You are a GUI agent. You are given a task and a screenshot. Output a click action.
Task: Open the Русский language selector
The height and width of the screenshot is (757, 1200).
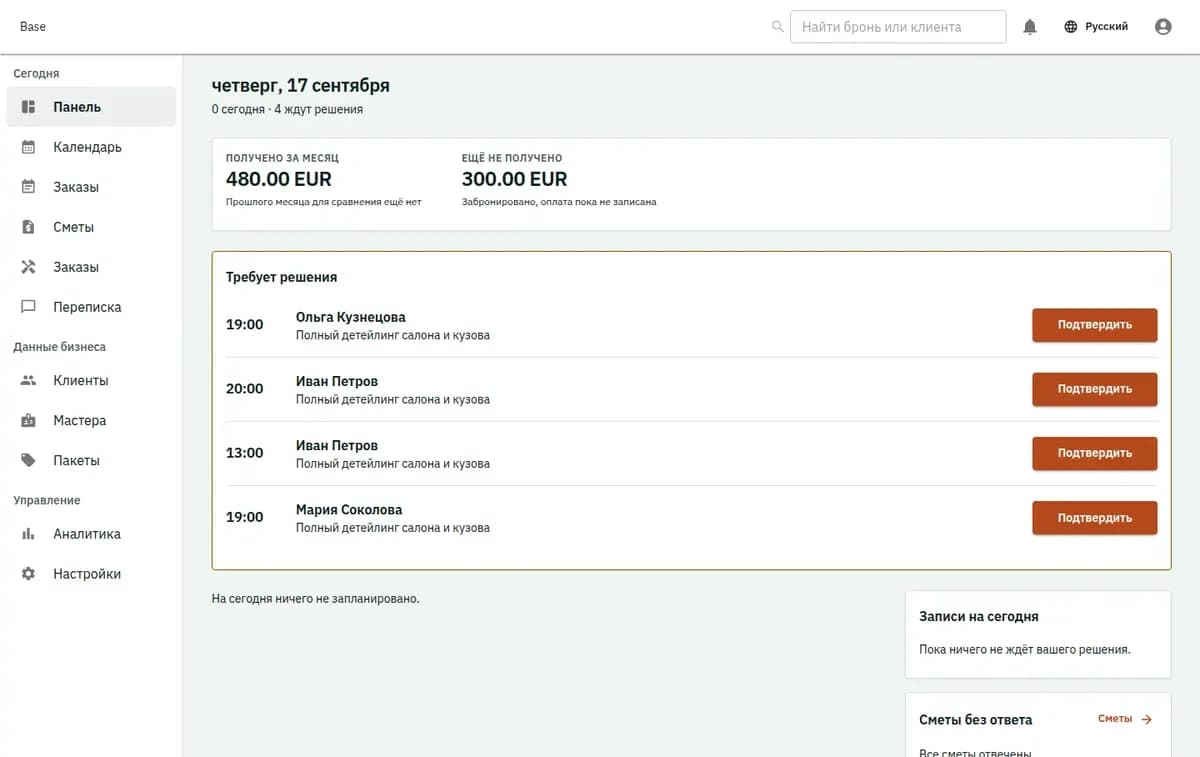[x=1096, y=27]
